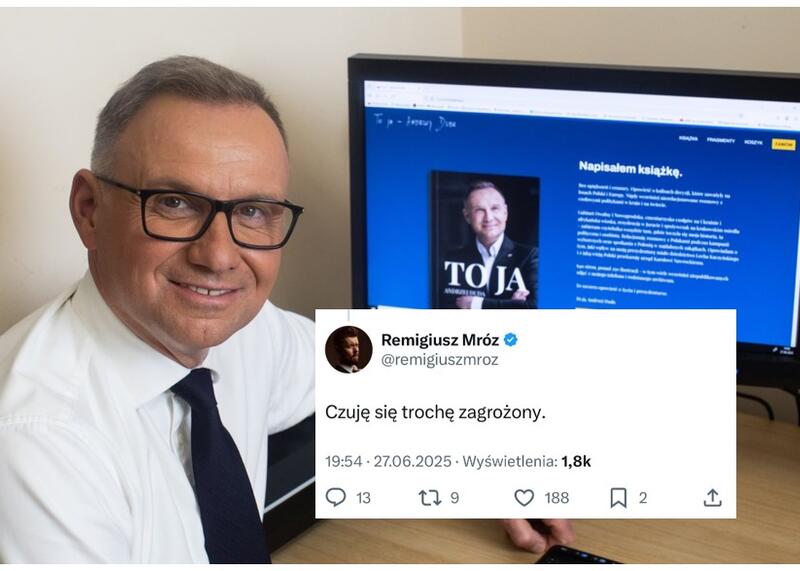Click the handwritten site title on the webpage
This screenshot has height=571, width=800.
coord(414,122)
